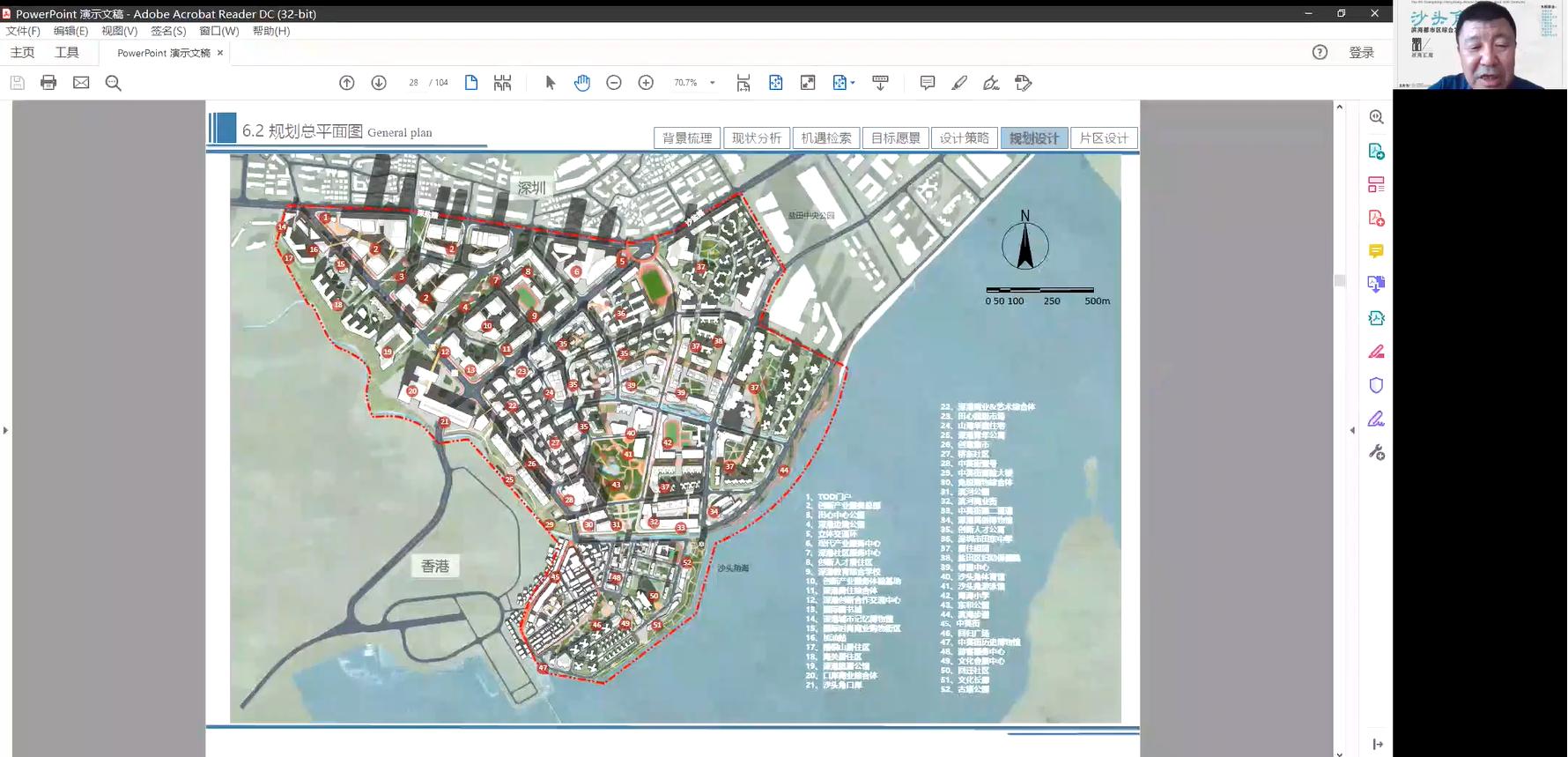Click the print icon in toolbar
This screenshot has width=1568, height=757.
coord(48,83)
